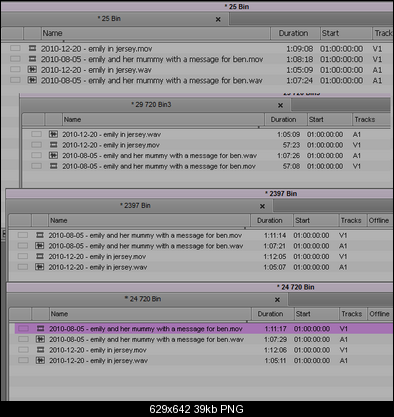Close the 2397 Bin tab
Viewport: 394px width, 417px height.
262,206
